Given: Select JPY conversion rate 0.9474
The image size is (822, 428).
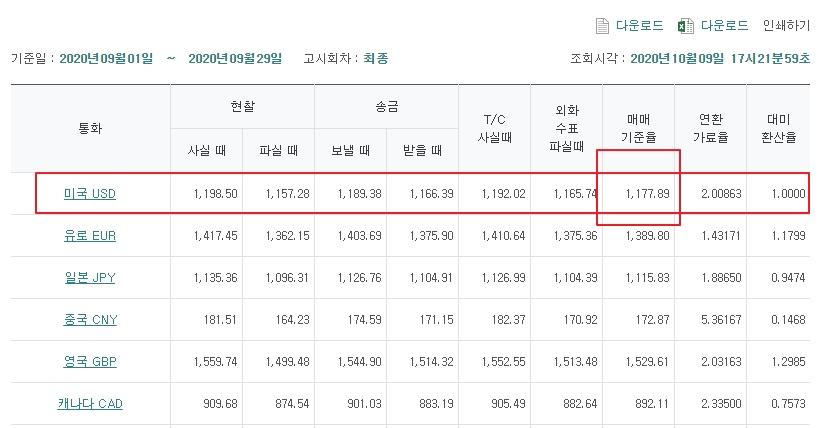Looking at the screenshot, I should 788,277.
